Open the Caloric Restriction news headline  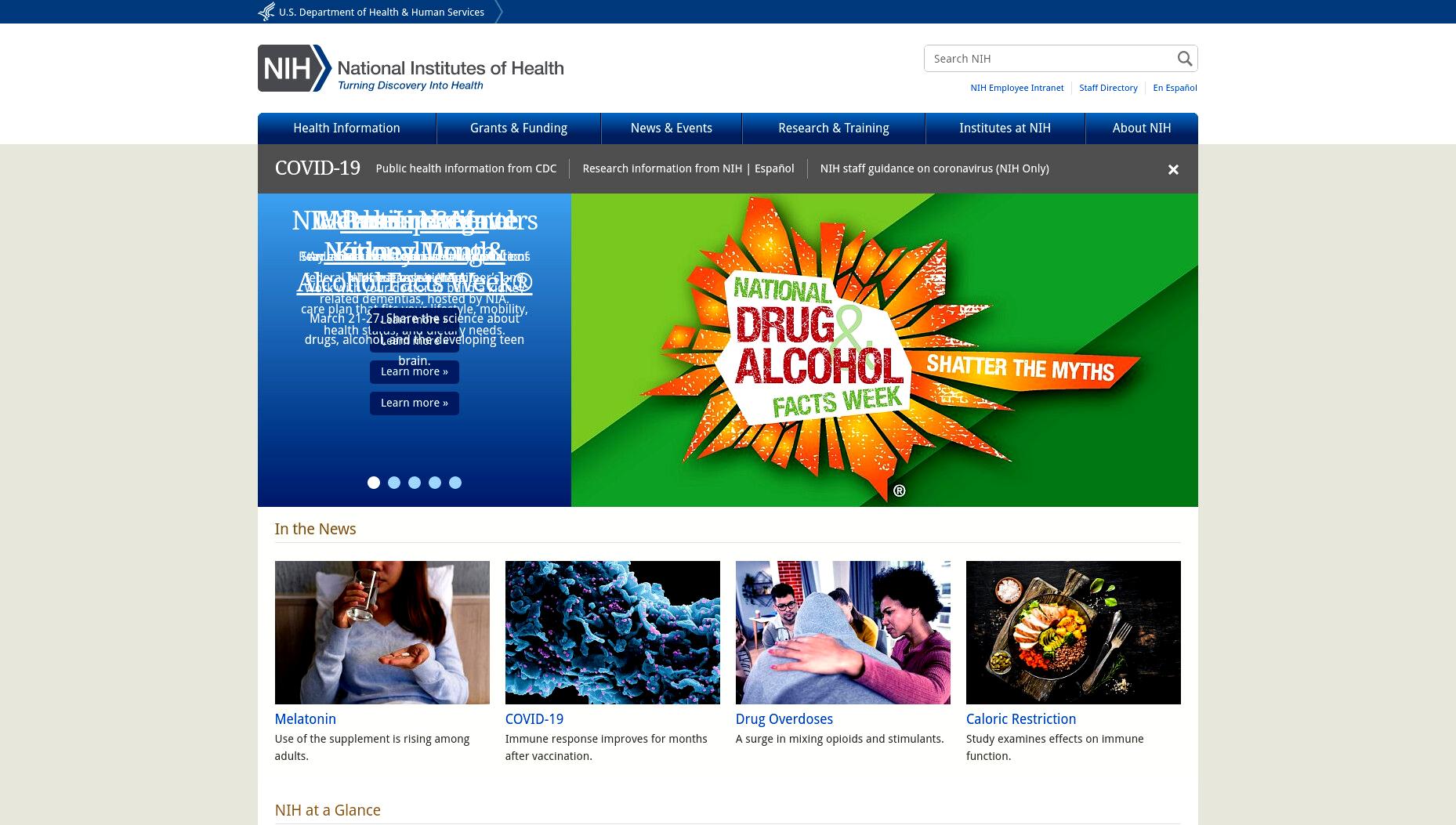click(x=1021, y=719)
